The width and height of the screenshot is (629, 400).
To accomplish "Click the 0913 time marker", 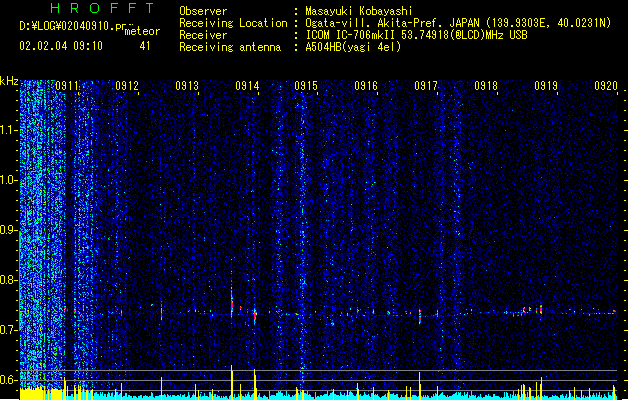I will click(x=187, y=86).
